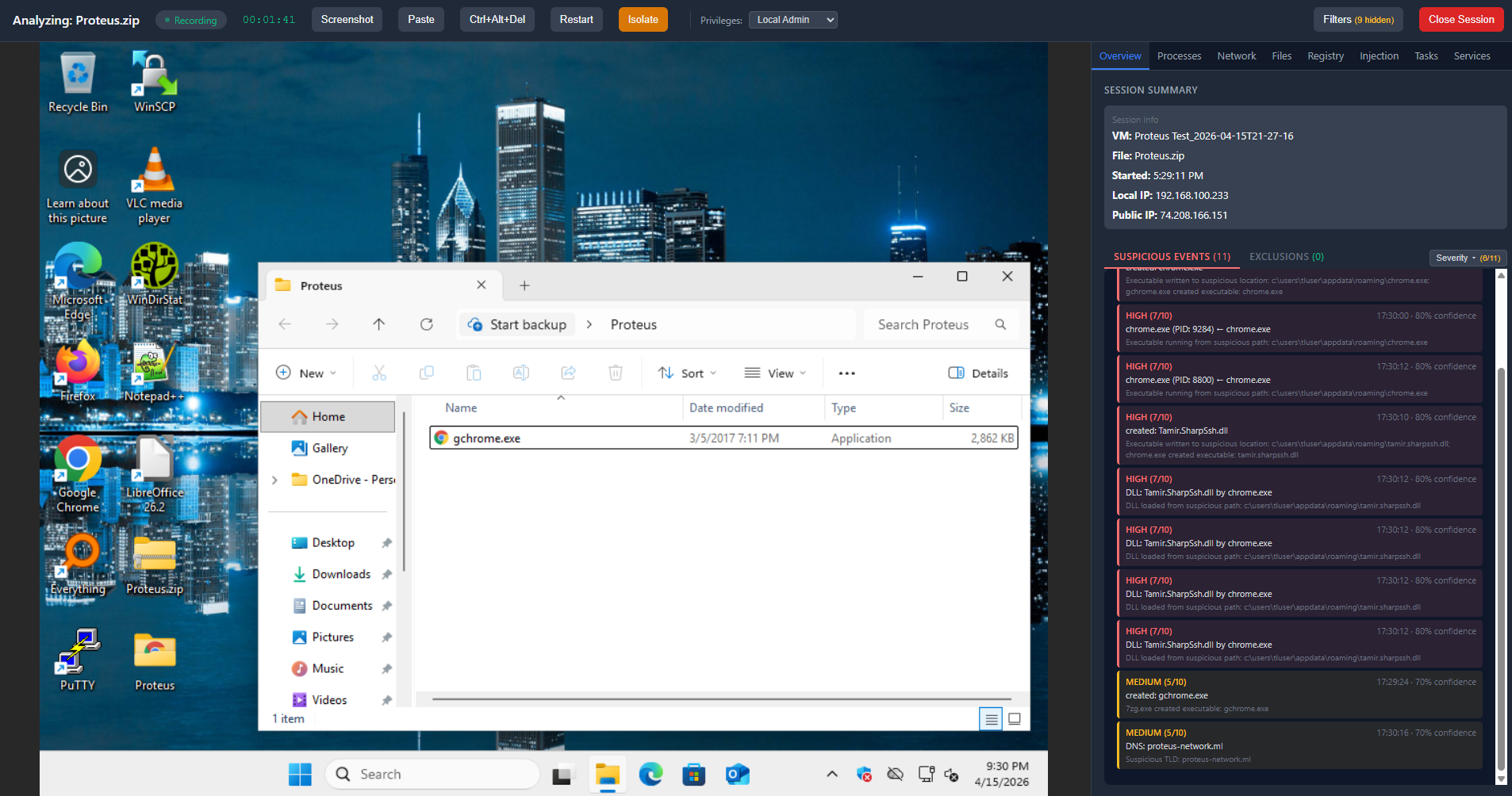Launch PuTTY from the desktop

77,650
